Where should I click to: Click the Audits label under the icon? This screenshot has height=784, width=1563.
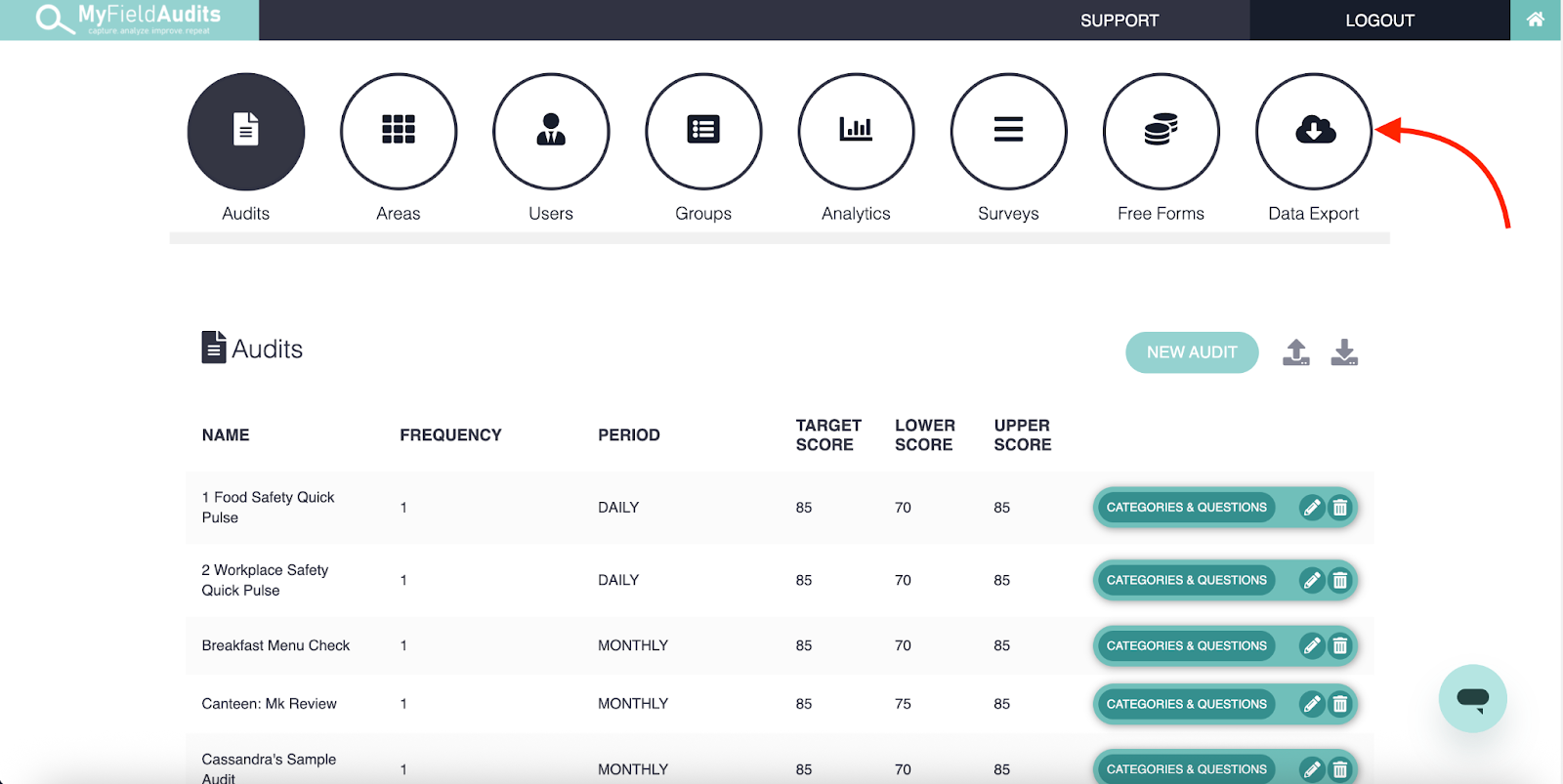246,214
